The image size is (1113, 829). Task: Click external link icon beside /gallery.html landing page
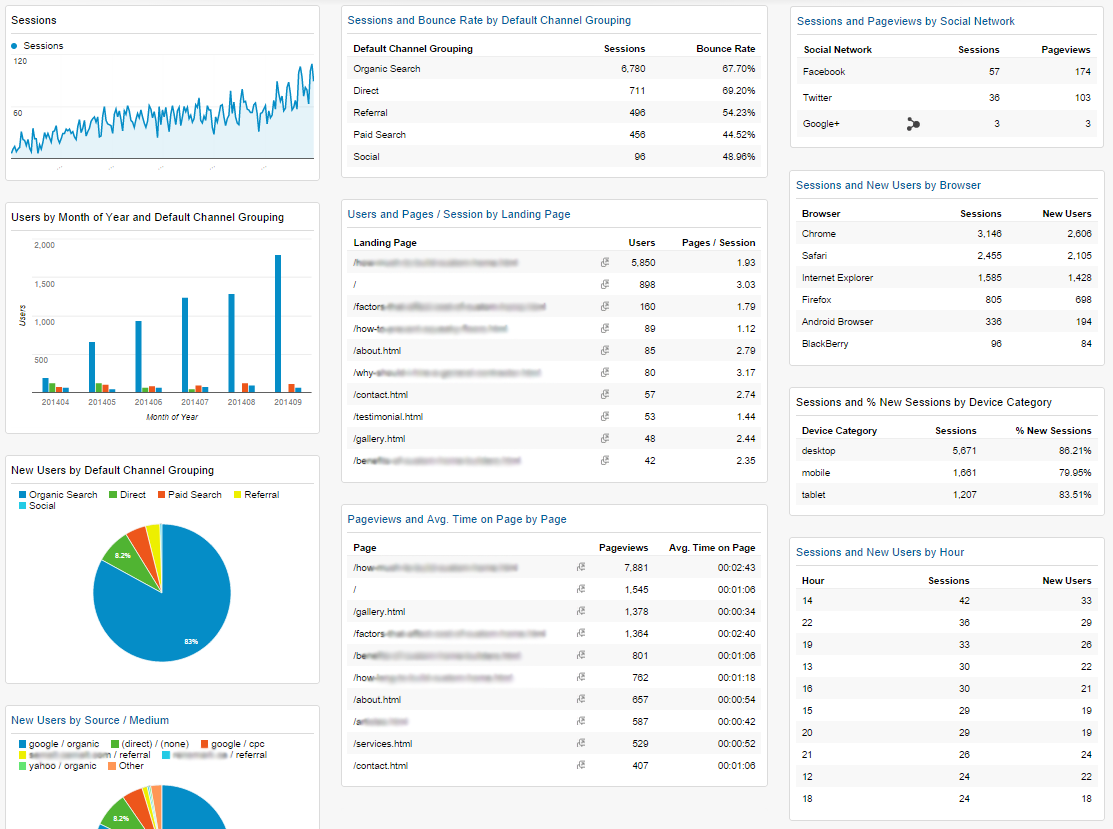click(605, 439)
